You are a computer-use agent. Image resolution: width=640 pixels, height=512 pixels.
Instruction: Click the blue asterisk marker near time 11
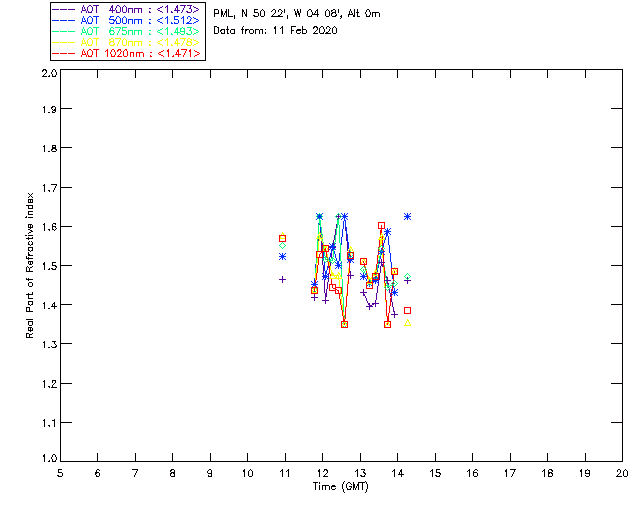pos(282,256)
